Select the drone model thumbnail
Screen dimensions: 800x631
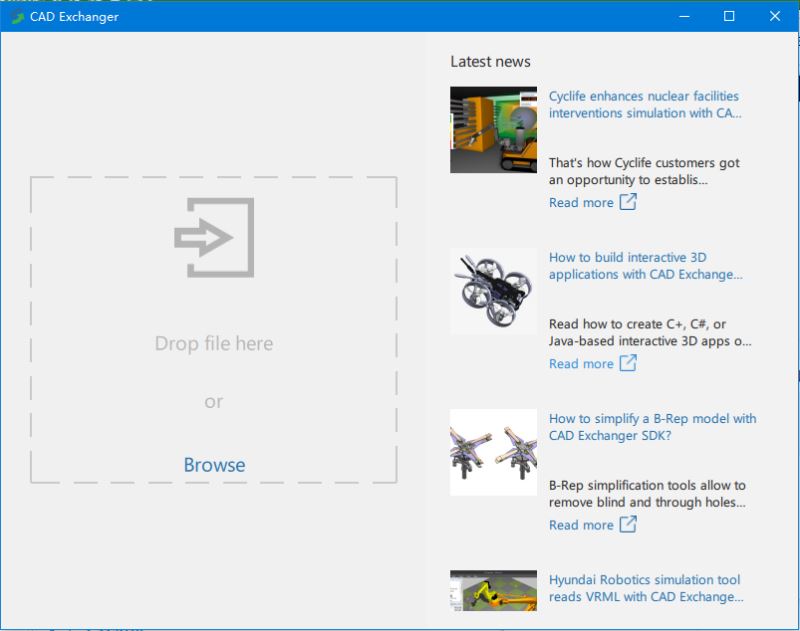[493, 291]
